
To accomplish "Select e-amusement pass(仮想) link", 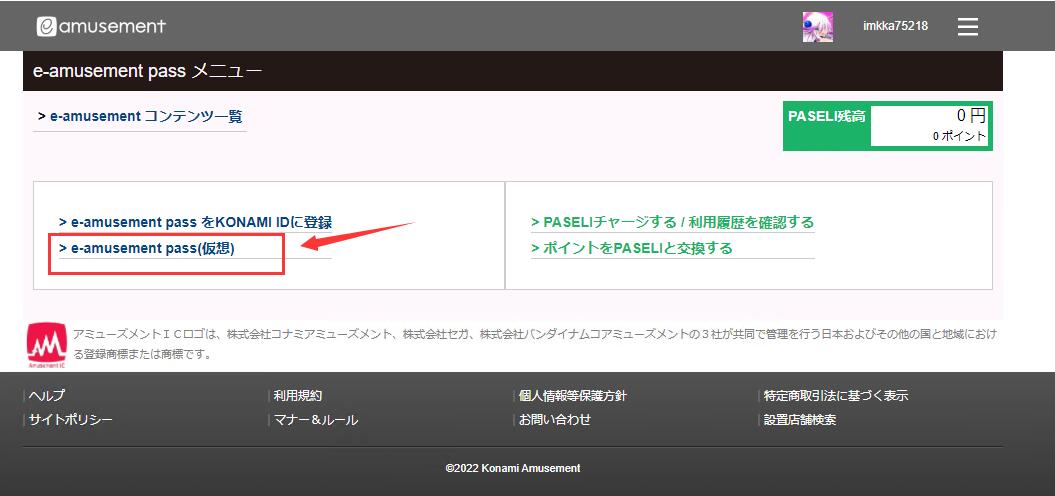I will [x=147, y=248].
